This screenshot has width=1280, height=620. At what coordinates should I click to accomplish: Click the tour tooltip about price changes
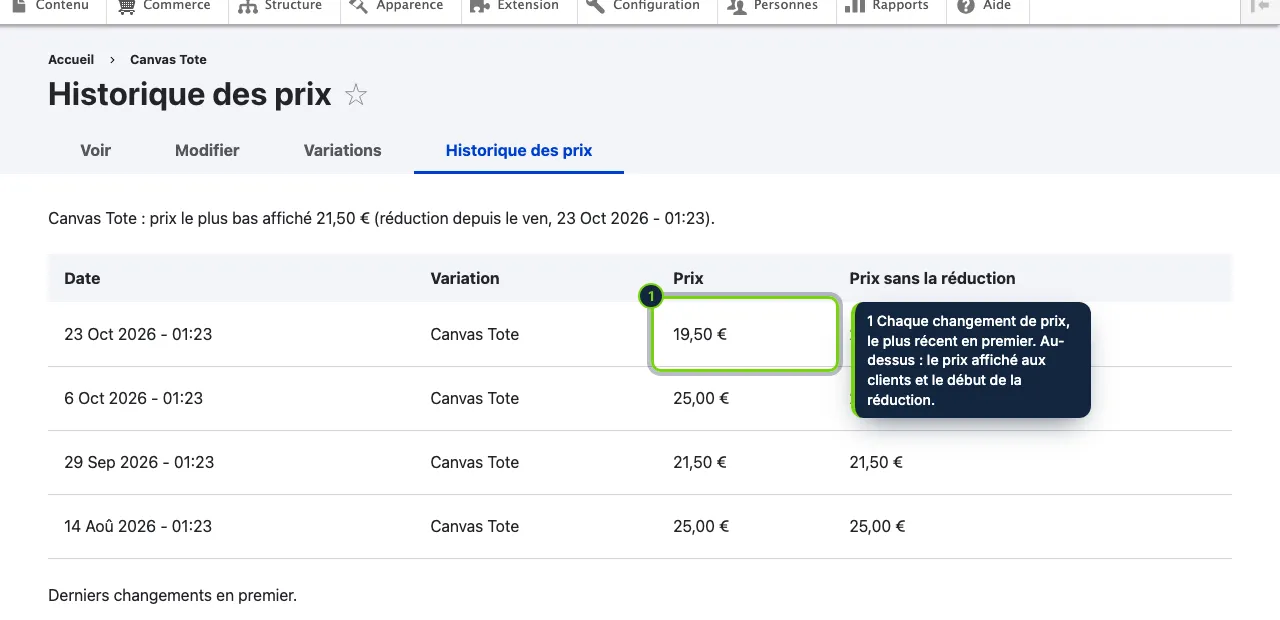970,360
